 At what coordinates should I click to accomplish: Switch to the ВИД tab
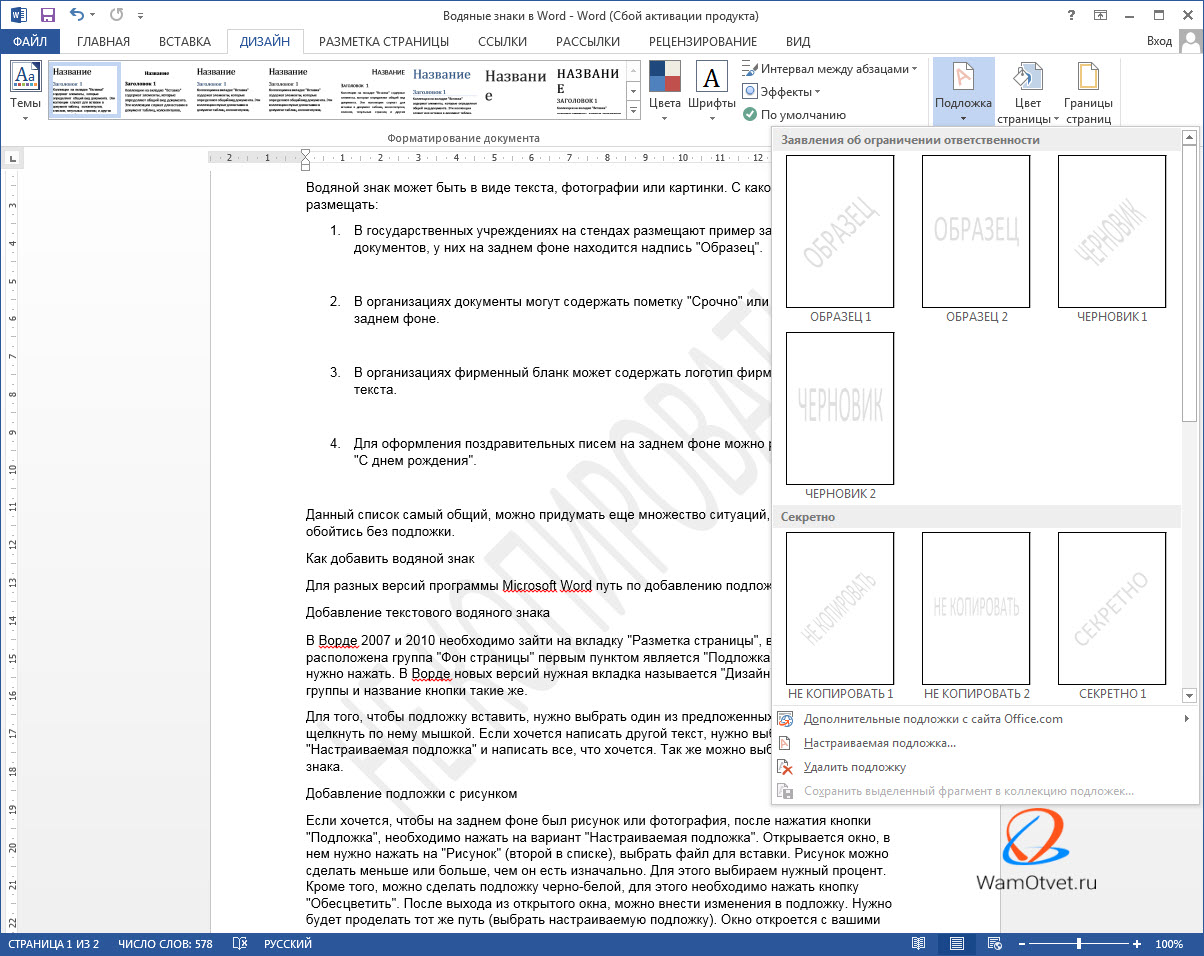coord(798,41)
